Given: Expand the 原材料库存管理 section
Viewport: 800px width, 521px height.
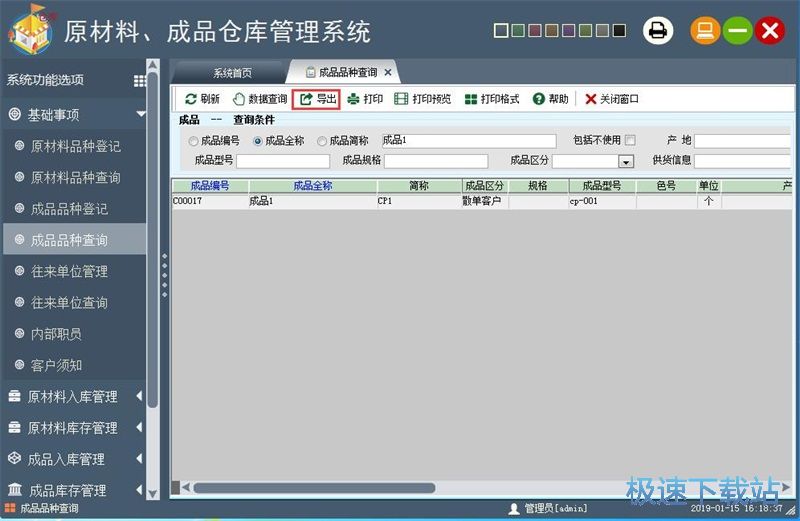Looking at the screenshot, I should coord(139,428).
